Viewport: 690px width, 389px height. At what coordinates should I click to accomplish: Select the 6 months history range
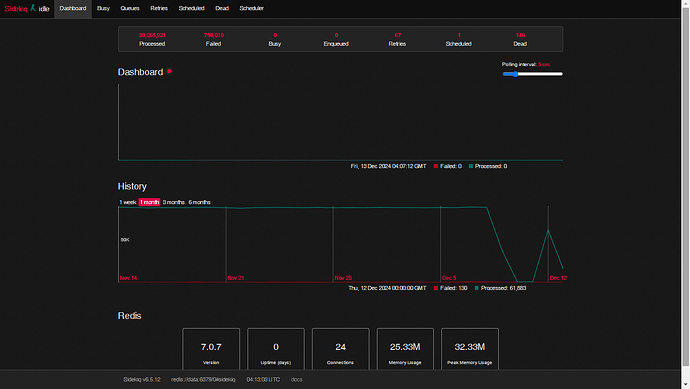[x=199, y=202]
